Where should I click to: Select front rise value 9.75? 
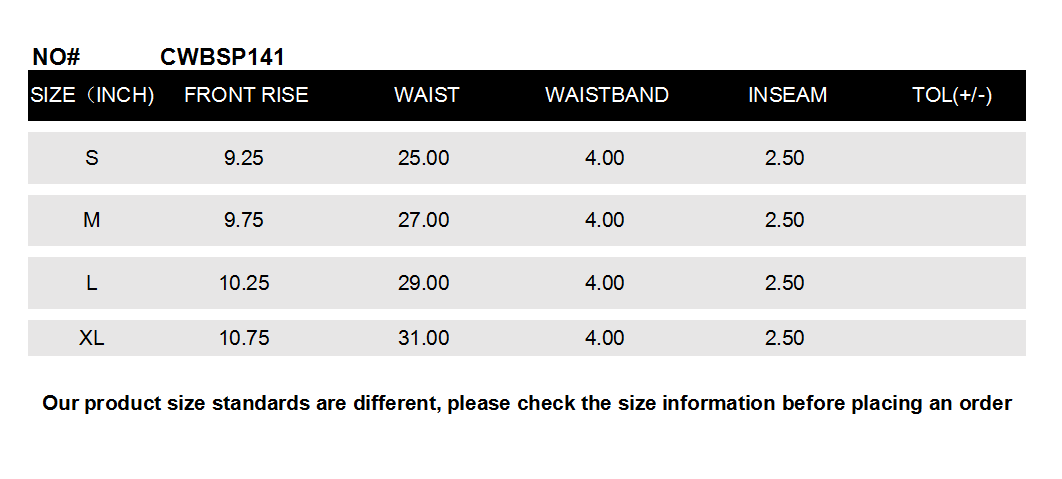pyautogui.click(x=244, y=220)
